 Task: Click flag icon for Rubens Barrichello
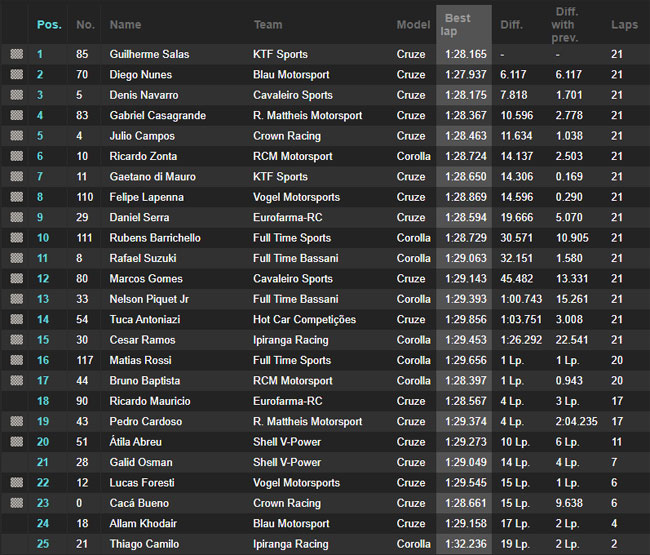tap(17, 238)
